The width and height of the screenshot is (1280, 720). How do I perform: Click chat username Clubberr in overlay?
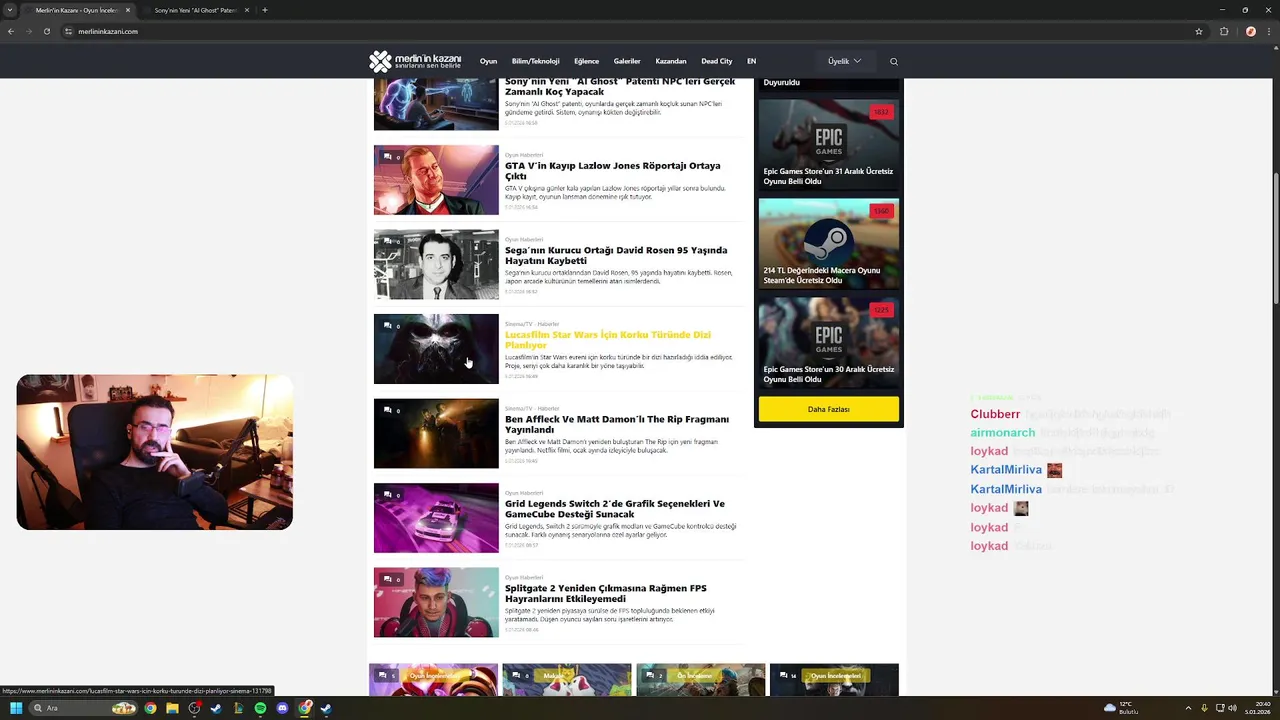995,414
